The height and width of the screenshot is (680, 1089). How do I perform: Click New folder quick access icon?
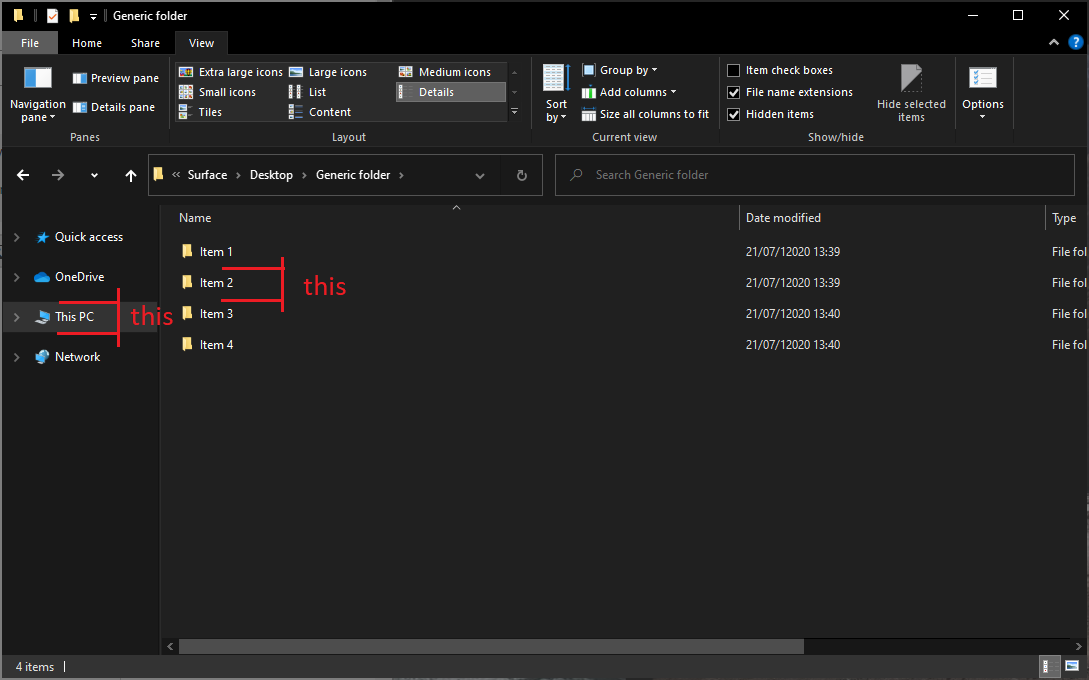point(74,15)
